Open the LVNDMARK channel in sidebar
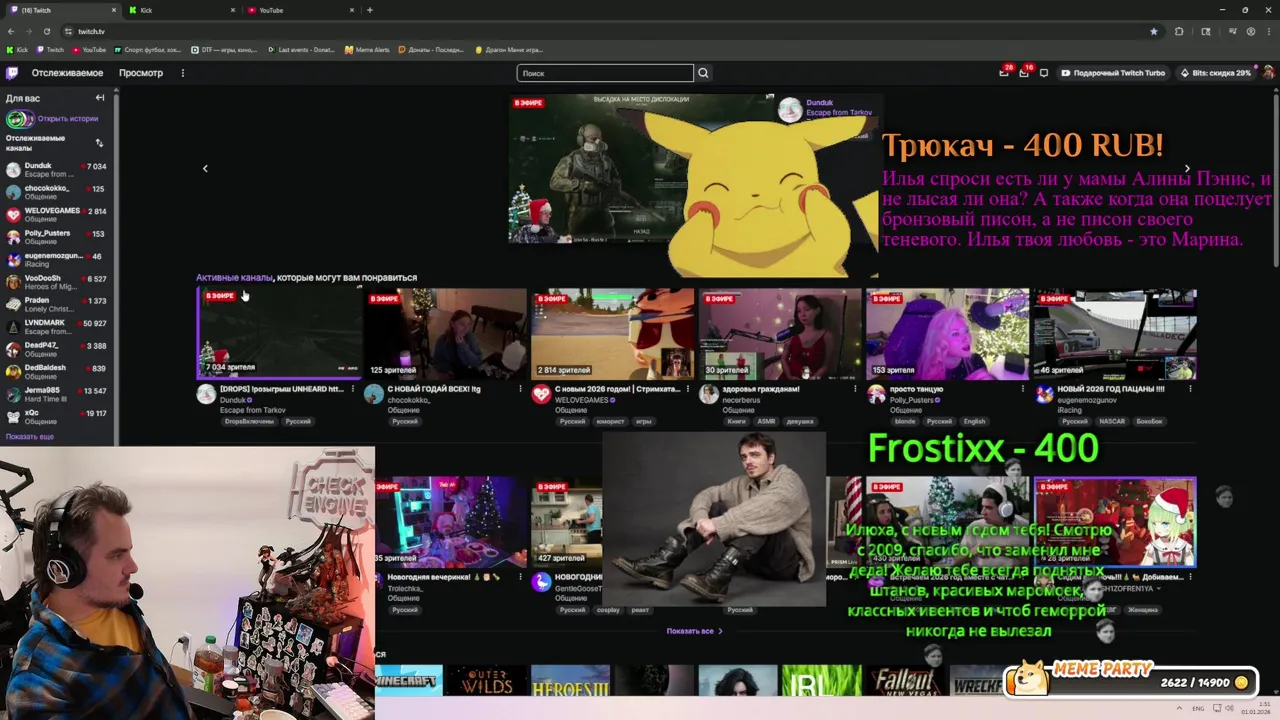Viewport: 1280px width, 720px height. pos(57,327)
